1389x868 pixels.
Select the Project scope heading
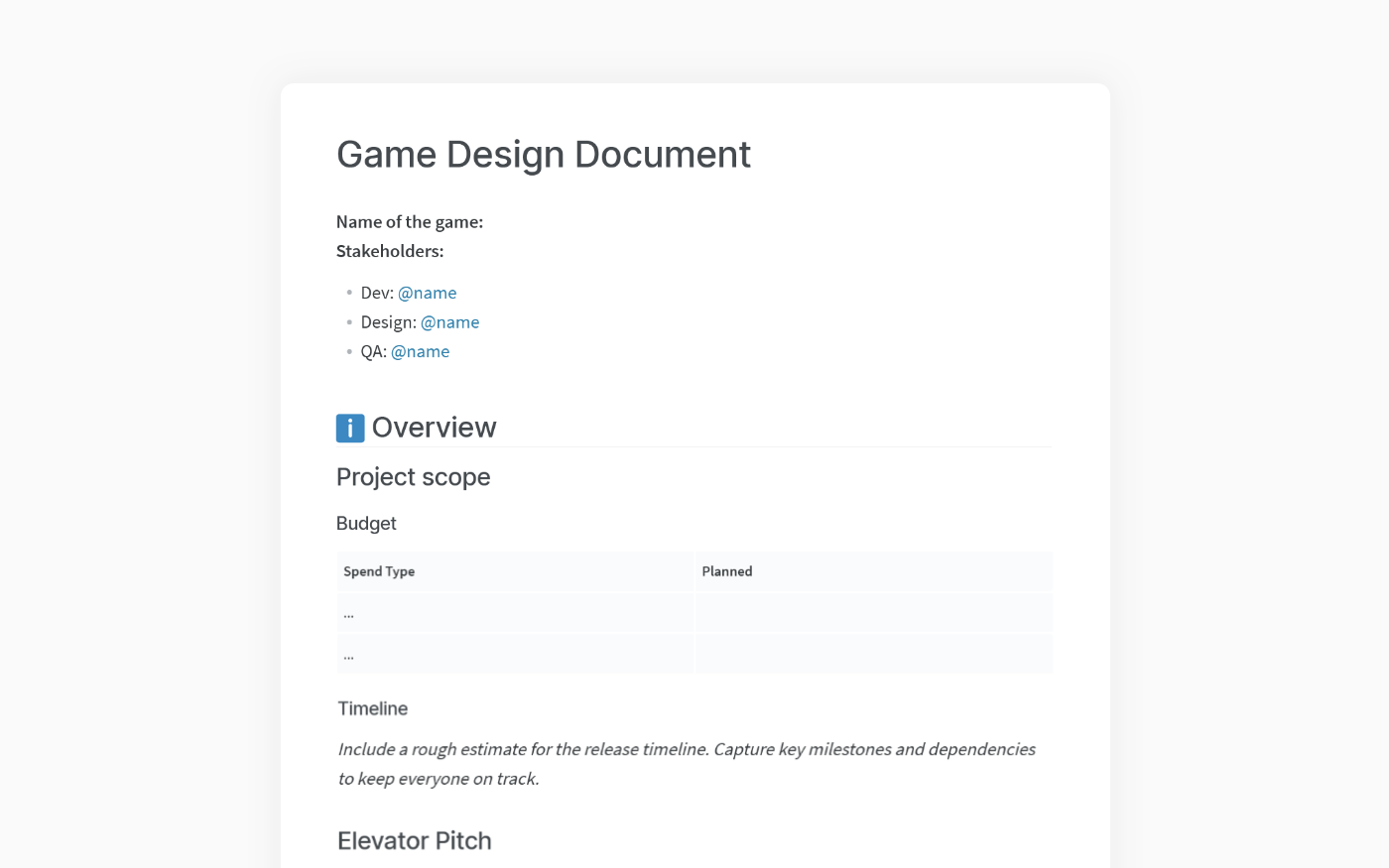[413, 477]
